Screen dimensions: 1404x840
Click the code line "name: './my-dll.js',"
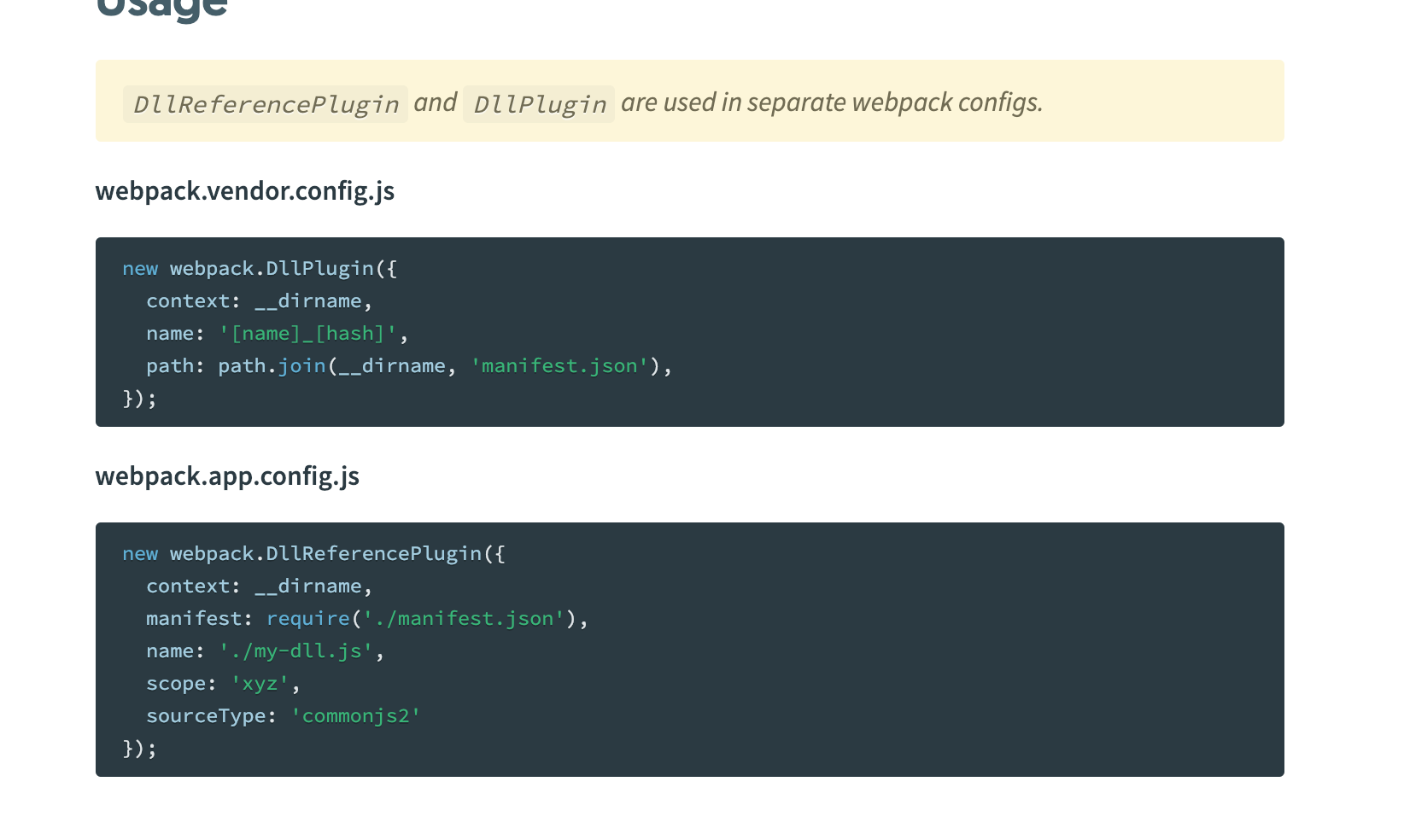(266, 651)
